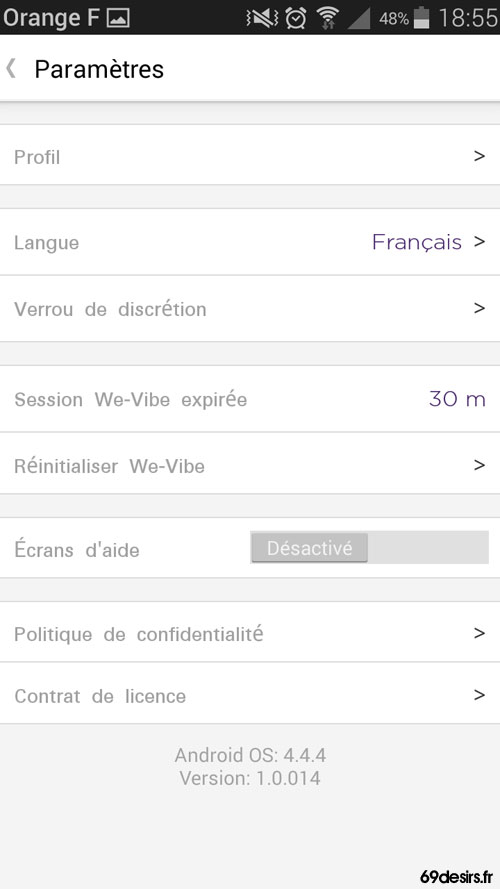Tap the picture notification icon in status bar
500x889 pixels.
(x=118, y=18)
